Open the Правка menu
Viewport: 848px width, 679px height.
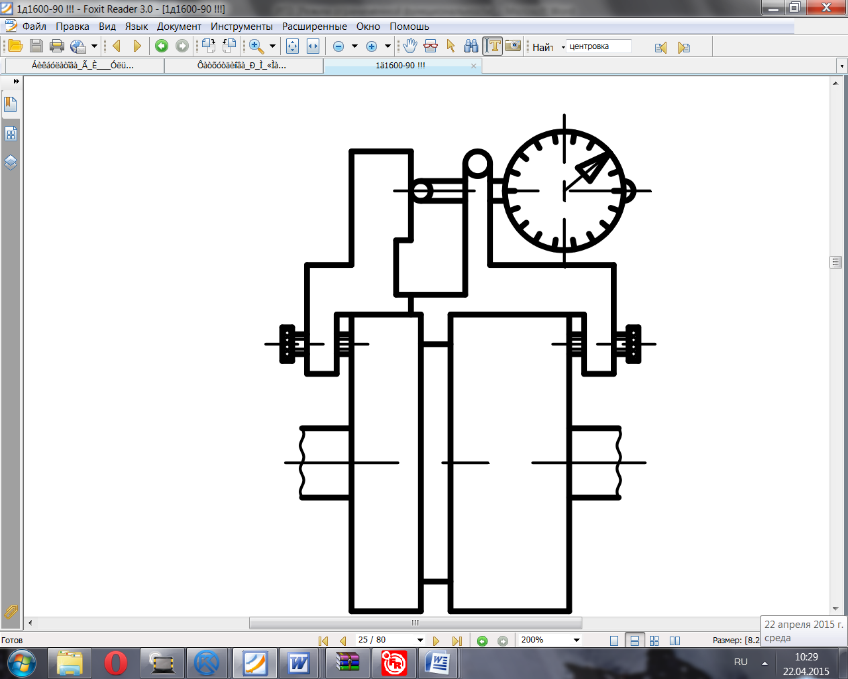[x=72, y=26]
